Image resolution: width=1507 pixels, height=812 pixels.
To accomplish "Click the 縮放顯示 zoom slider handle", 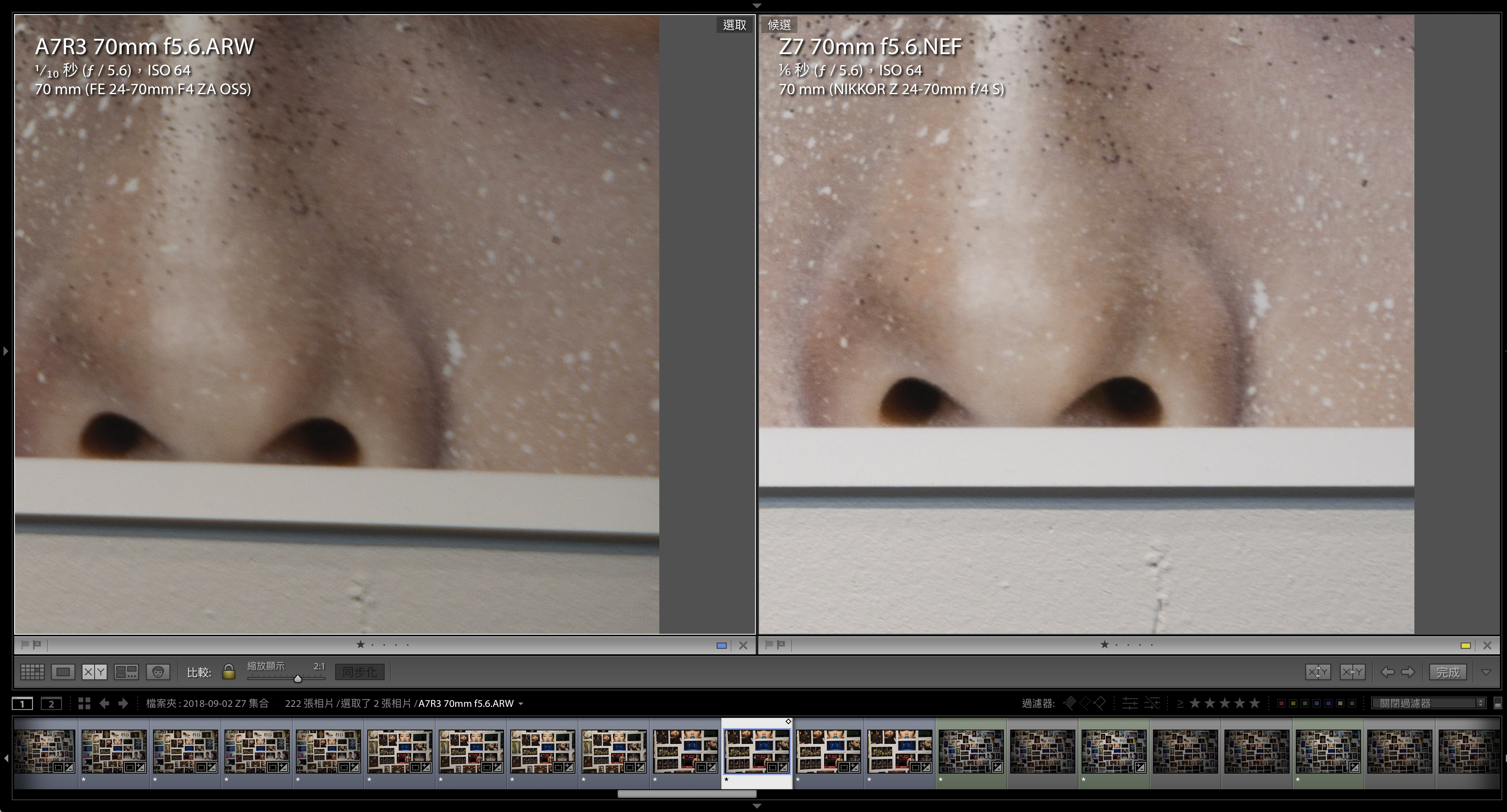I will (x=298, y=679).
